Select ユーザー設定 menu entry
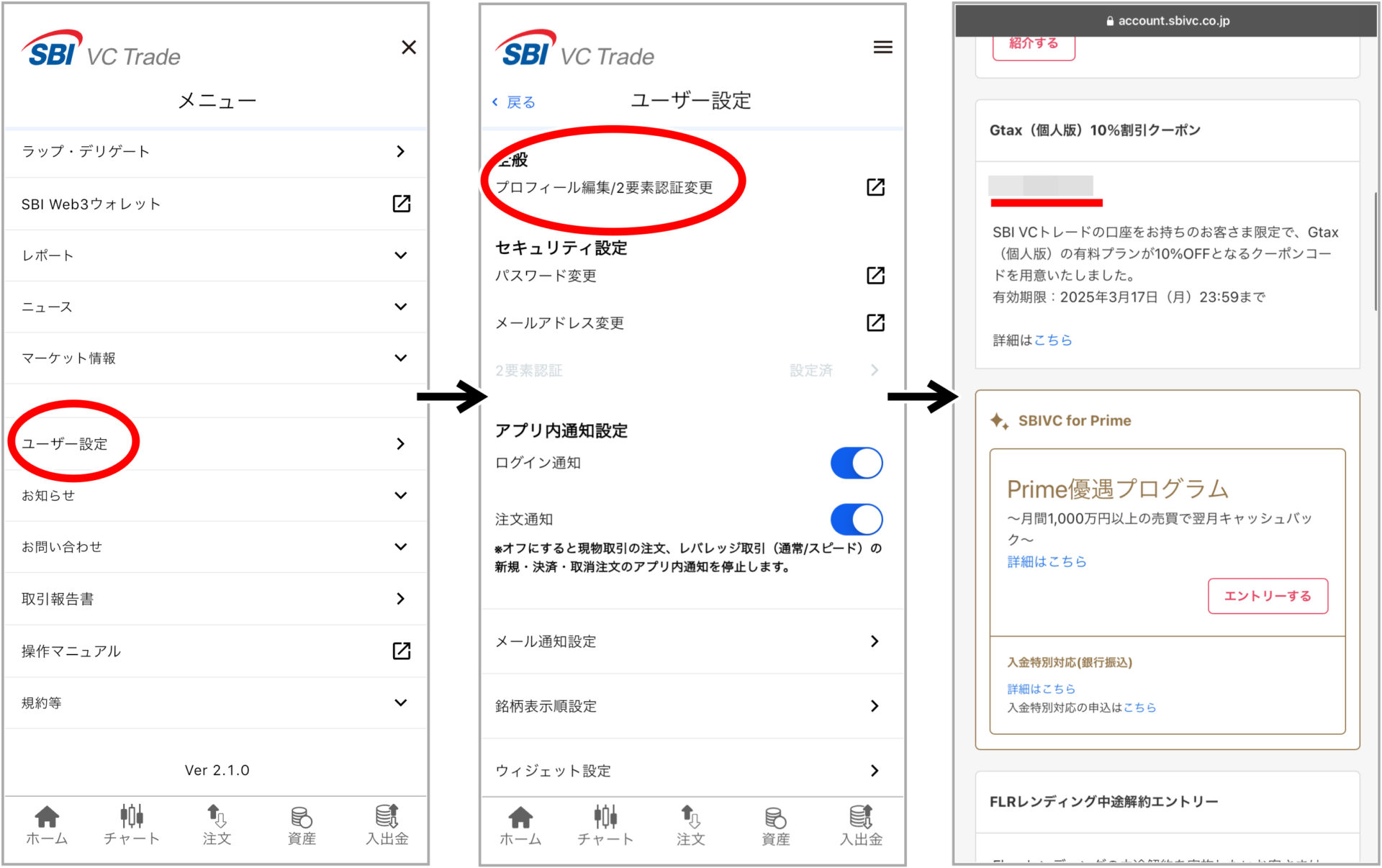The image size is (1382, 868). (x=65, y=444)
